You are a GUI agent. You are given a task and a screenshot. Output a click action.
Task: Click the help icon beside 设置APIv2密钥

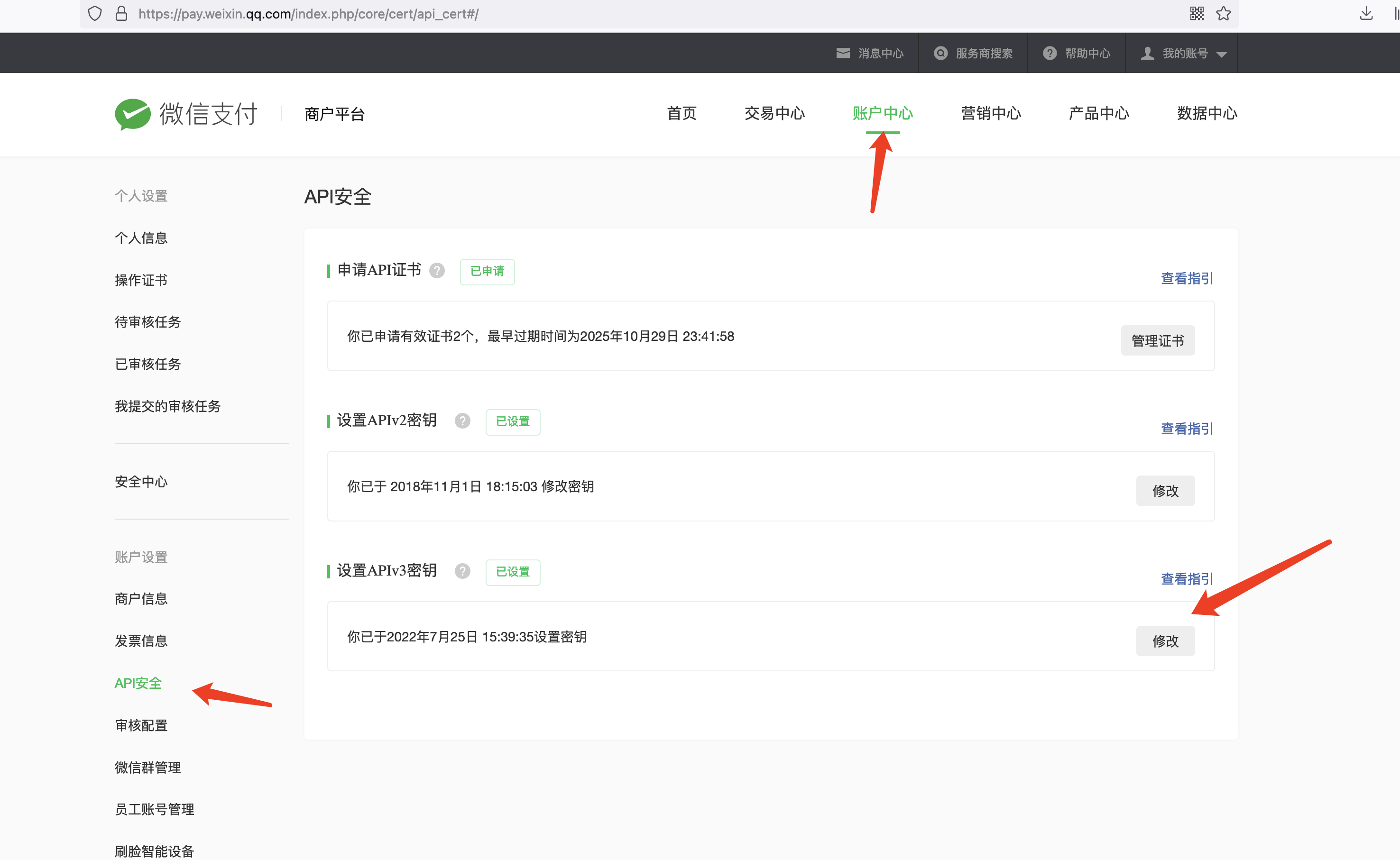pos(462,421)
